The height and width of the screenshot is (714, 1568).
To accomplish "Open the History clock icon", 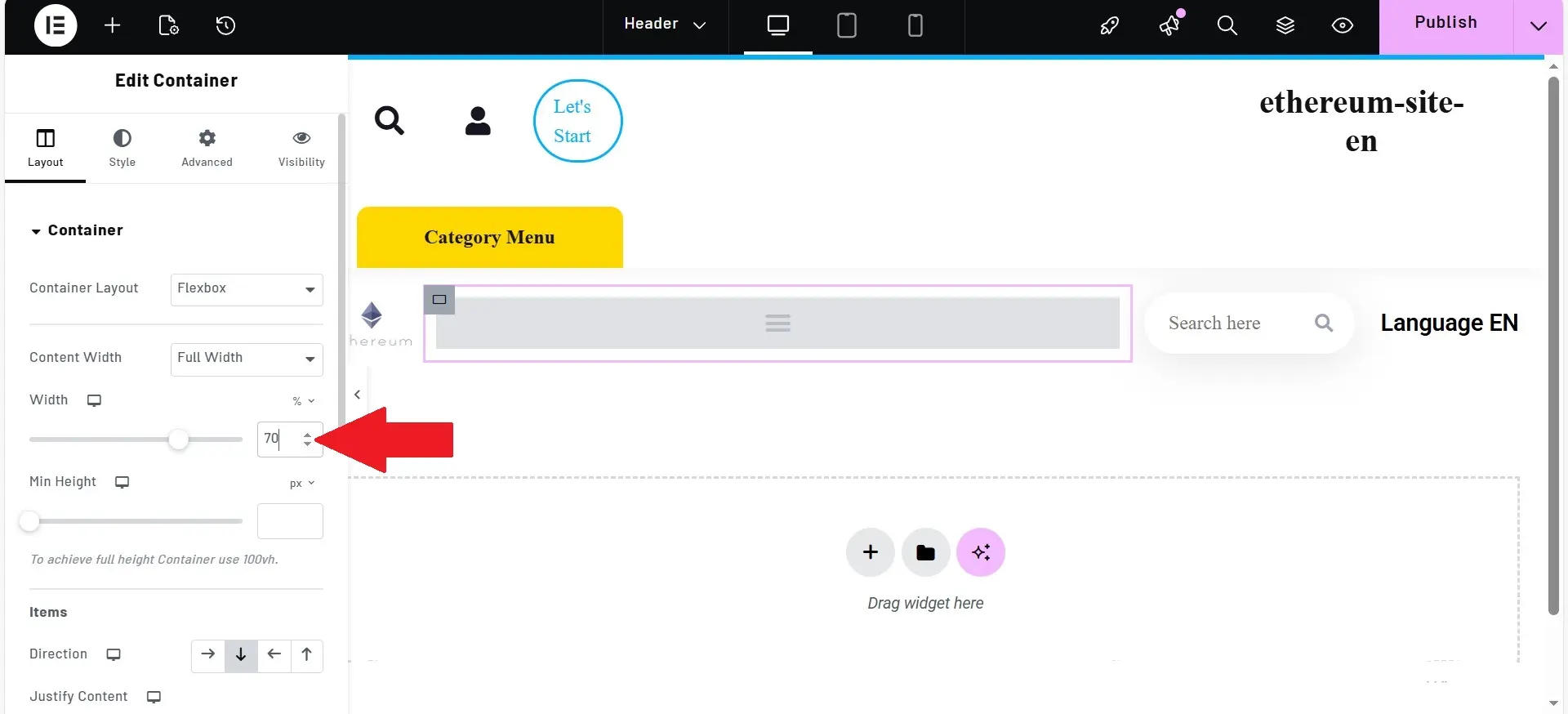I will pyautogui.click(x=225, y=25).
